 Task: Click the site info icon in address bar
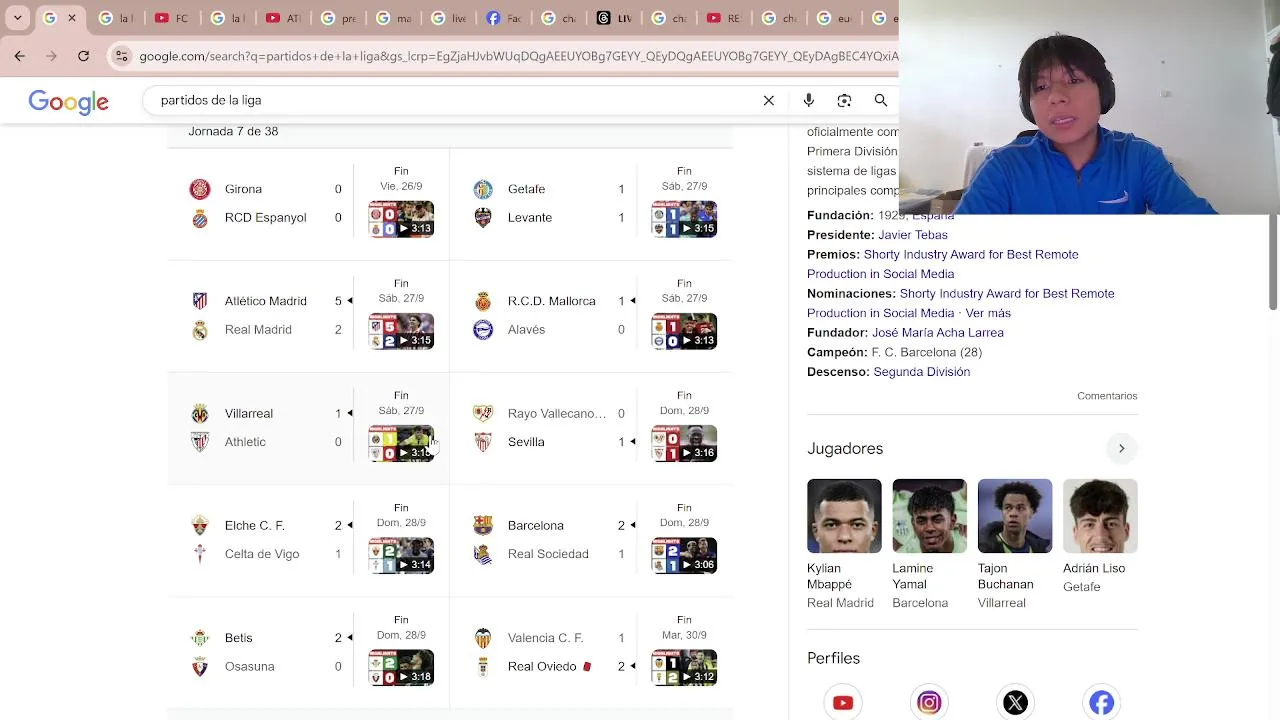(121, 56)
